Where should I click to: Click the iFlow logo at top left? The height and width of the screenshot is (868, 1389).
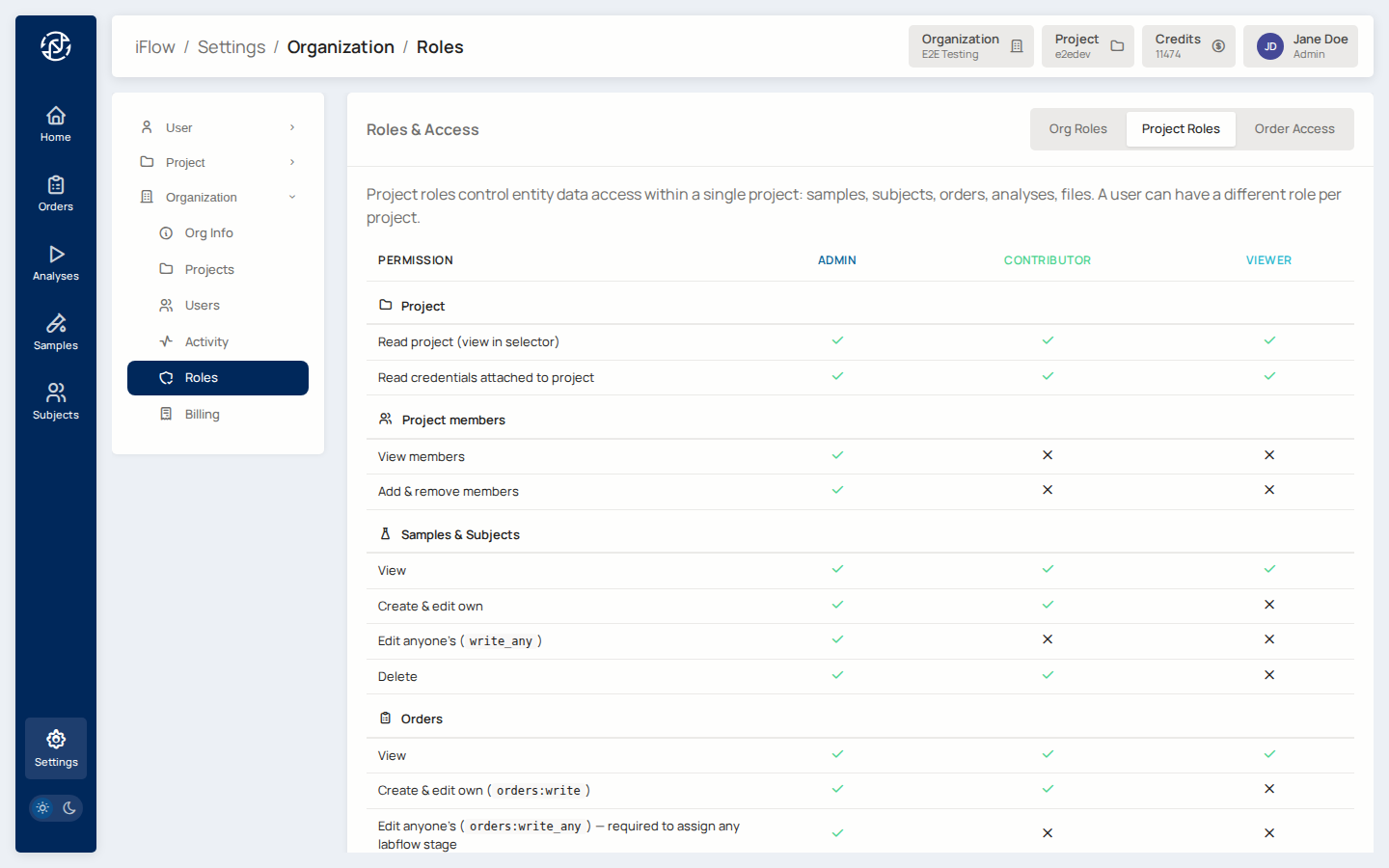56,46
